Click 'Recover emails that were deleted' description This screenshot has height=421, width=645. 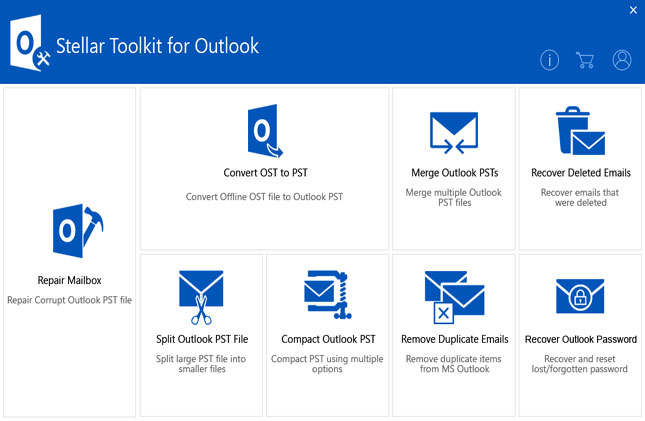pos(580,198)
